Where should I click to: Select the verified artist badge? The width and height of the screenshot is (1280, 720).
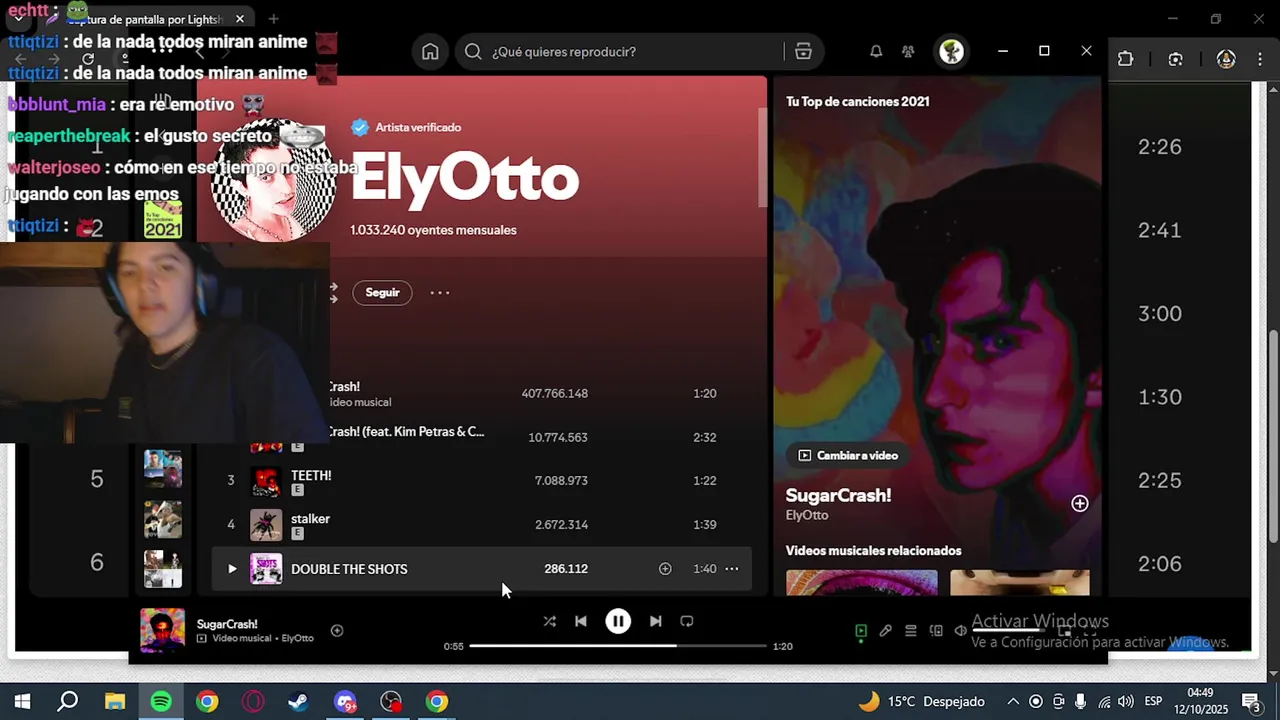[360, 127]
